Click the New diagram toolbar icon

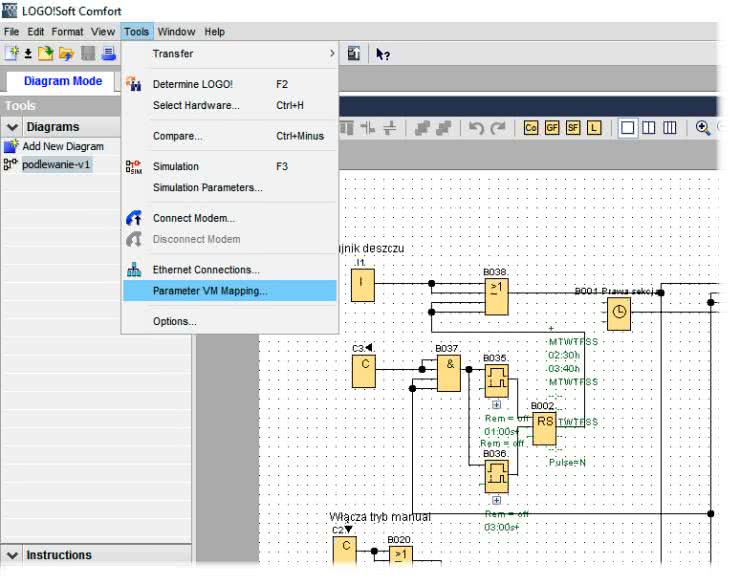click(12, 54)
